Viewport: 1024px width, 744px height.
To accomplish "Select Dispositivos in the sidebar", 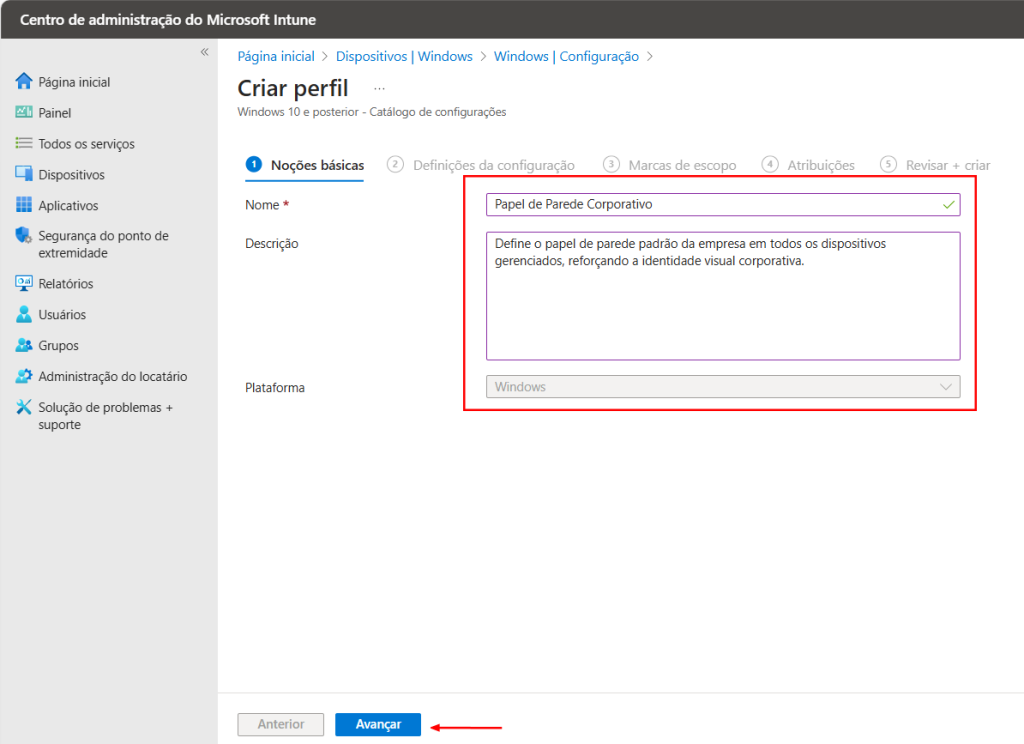I will pos(69,174).
